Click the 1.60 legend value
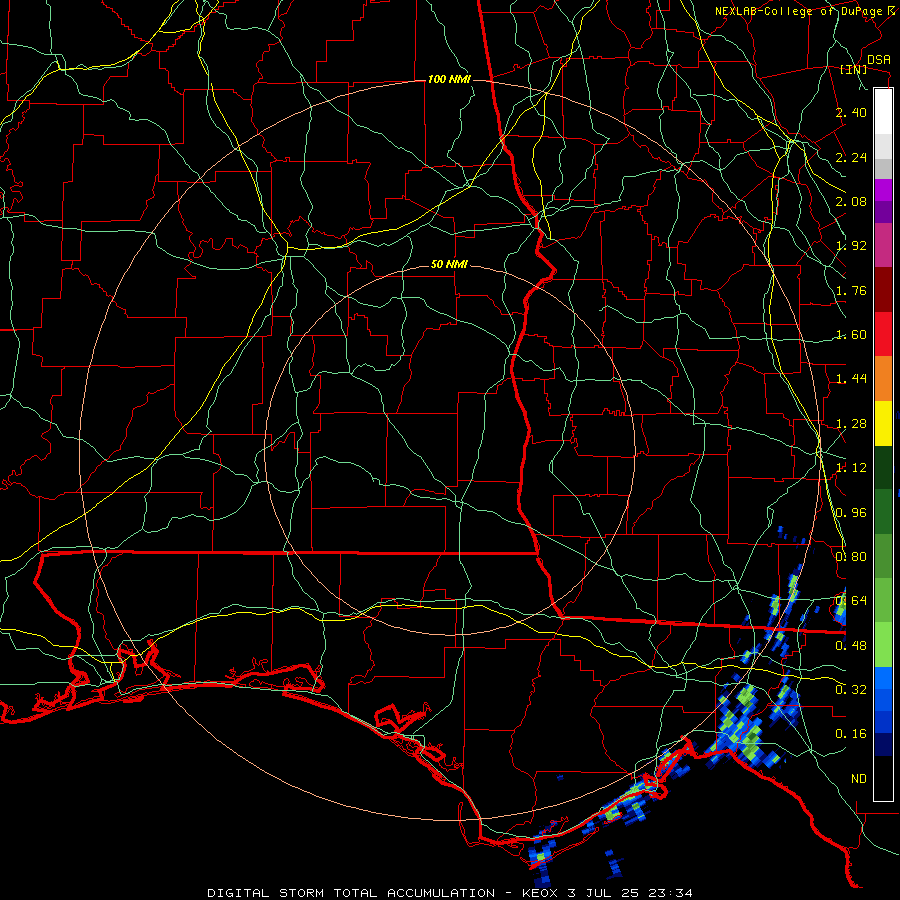This screenshot has height=900, width=900. pos(851,335)
